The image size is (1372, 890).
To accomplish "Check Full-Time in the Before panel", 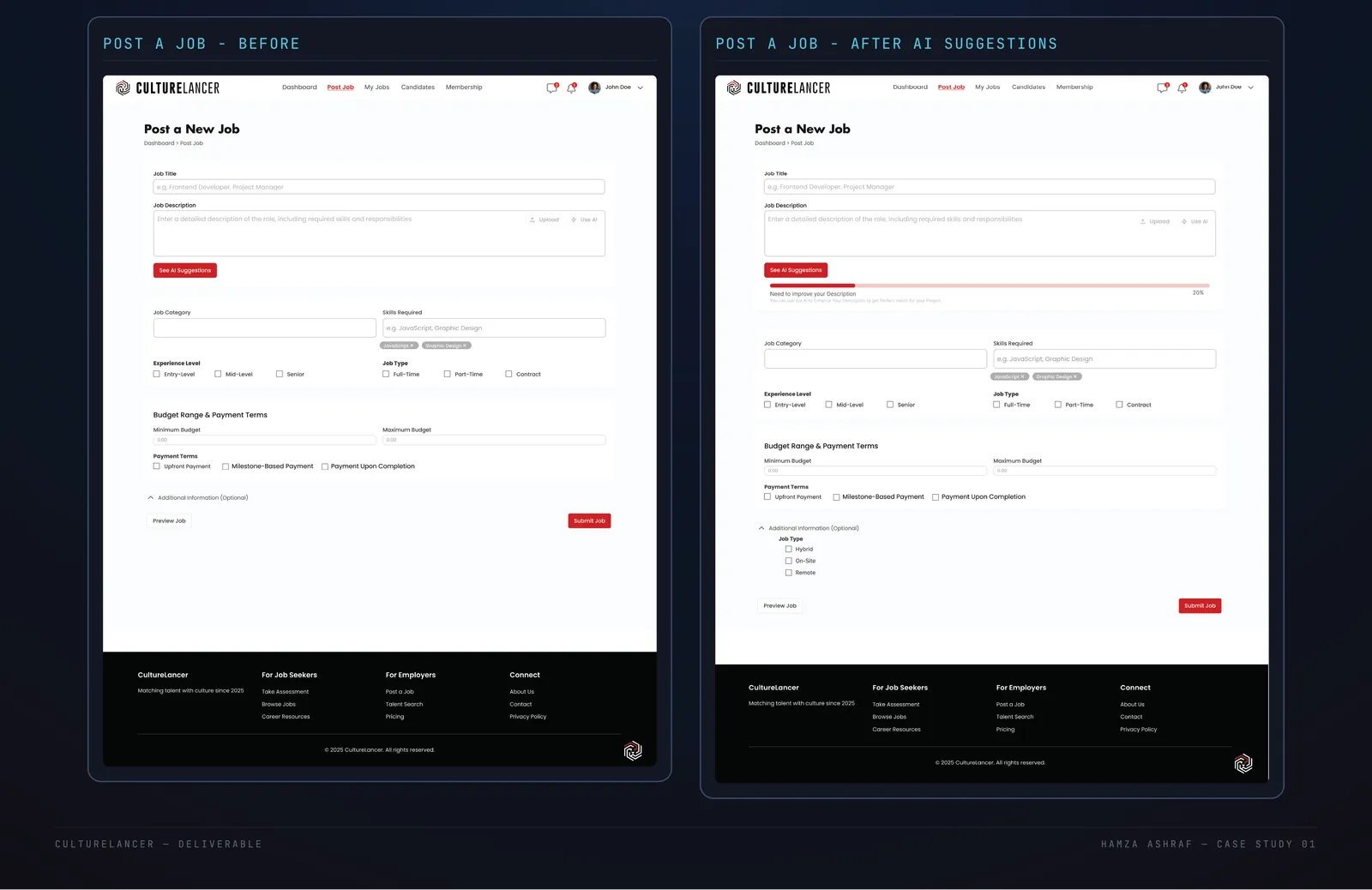I will click(x=386, y=374).
